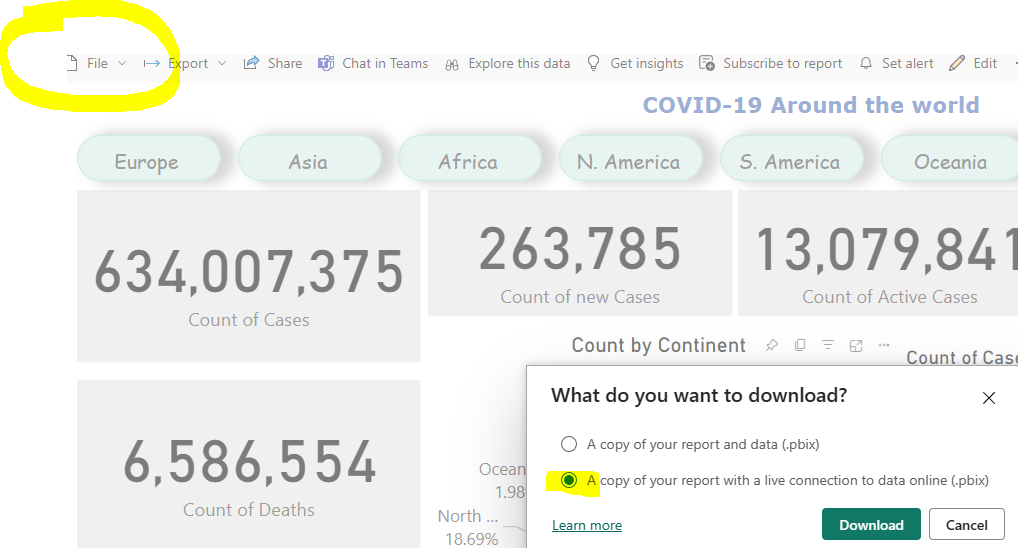Click the pencil Edit icon

pyautogui.click(x=956, y=63)
